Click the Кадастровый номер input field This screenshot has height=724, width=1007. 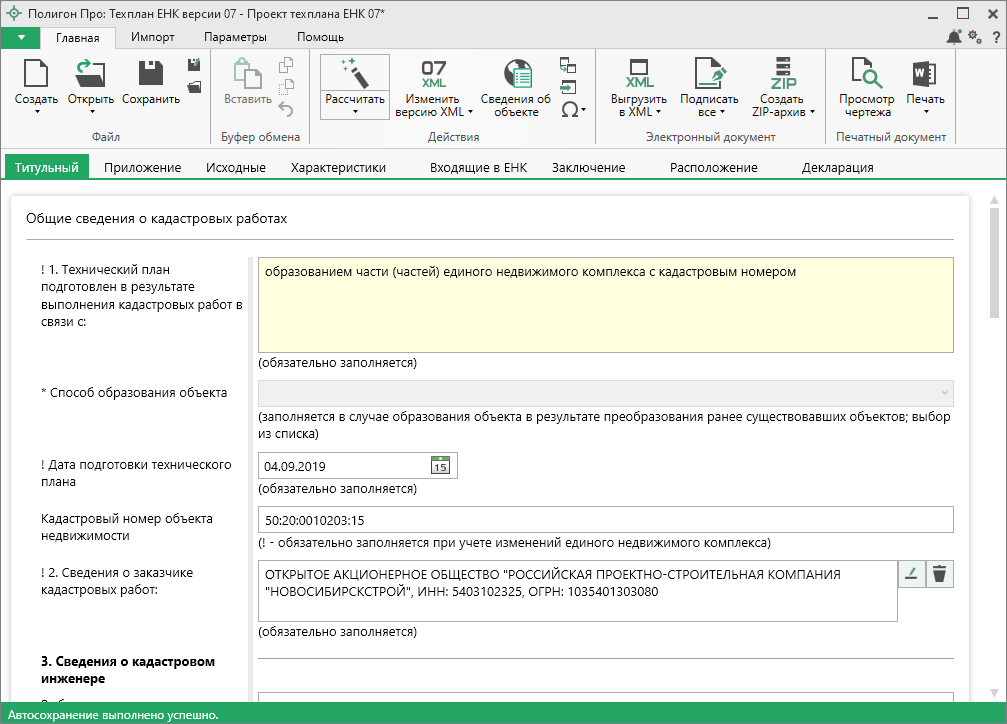coord(605,520)
